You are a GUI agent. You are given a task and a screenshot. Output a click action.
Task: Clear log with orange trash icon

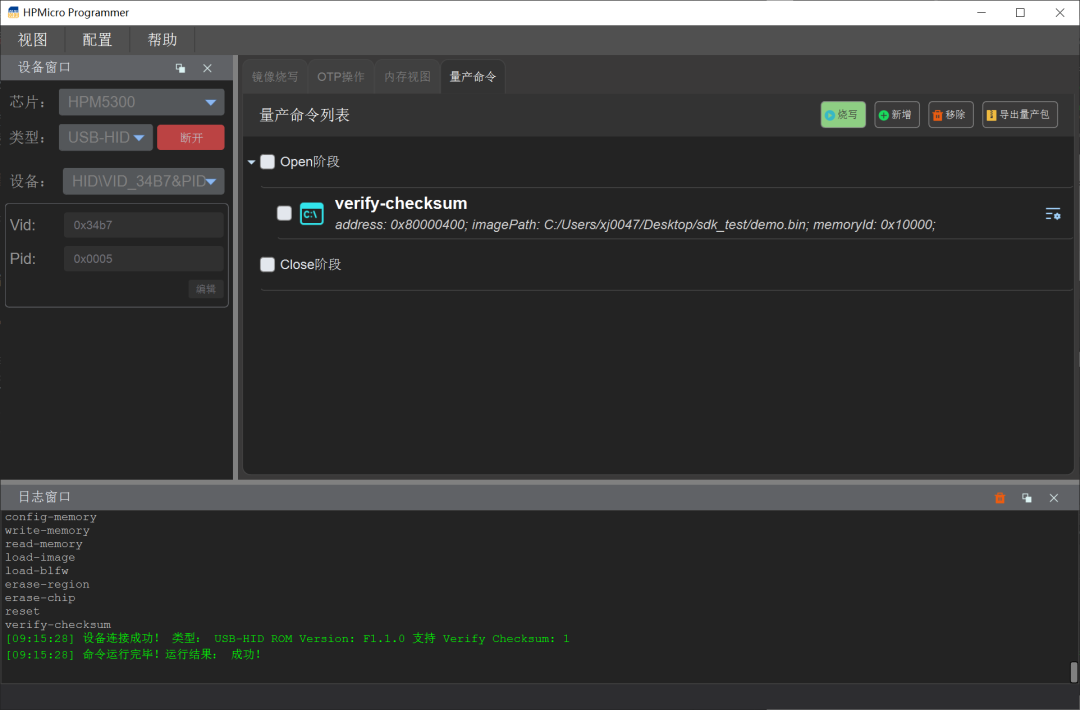(1000, 498)
